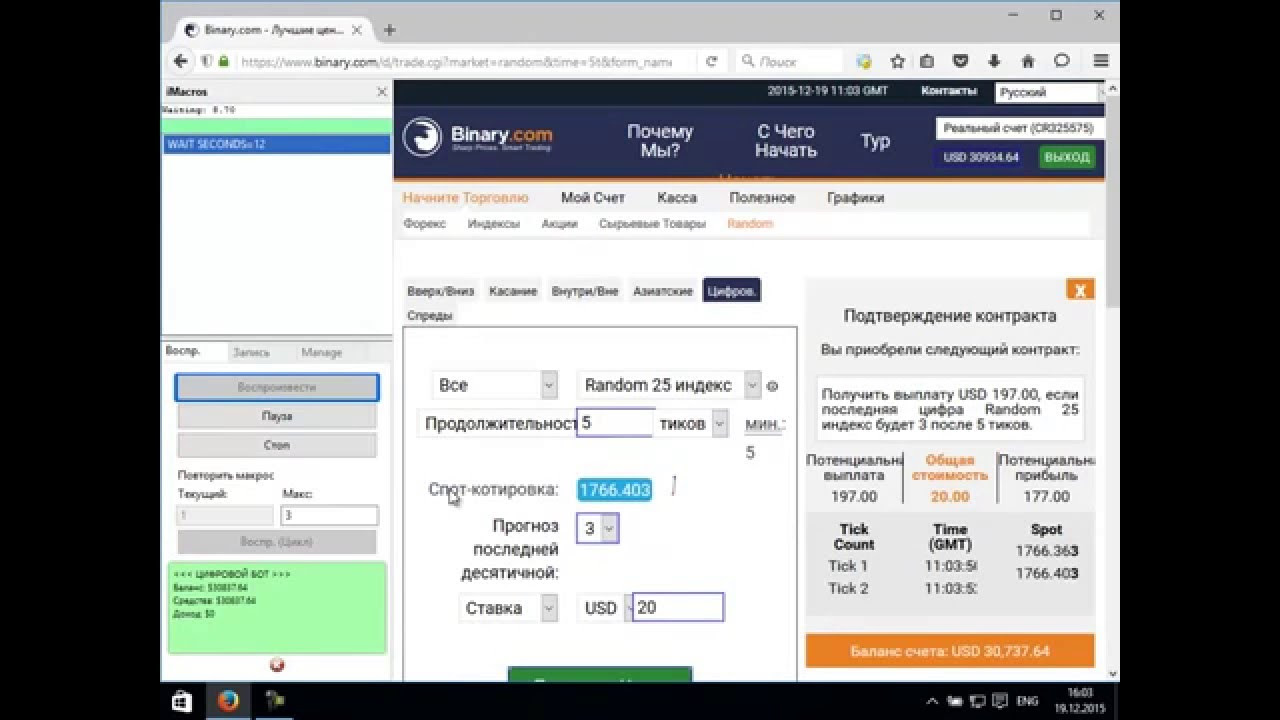1280x720 pixels.
Task: Click the Firefox taskbar icon
Action: [228, 701]
